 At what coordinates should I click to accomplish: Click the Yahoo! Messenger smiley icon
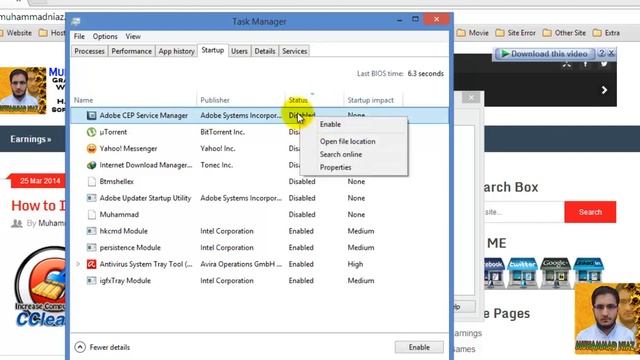[x=91, y=149]
